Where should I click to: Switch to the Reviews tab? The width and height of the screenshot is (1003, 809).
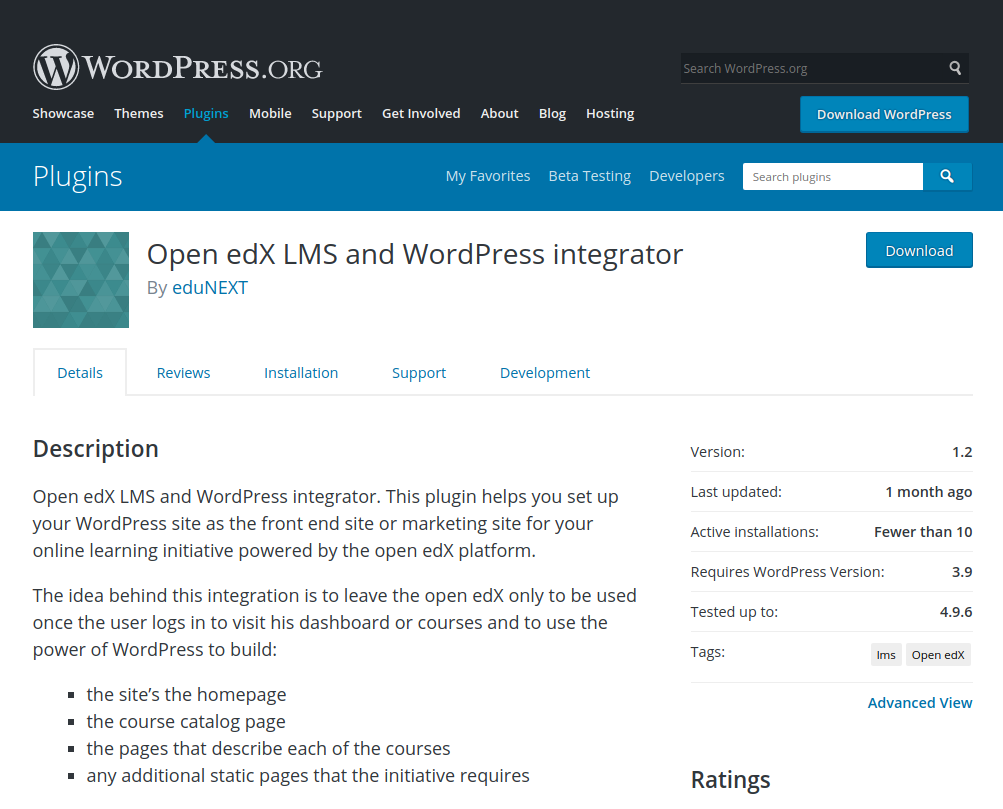(x=183, y=373)
